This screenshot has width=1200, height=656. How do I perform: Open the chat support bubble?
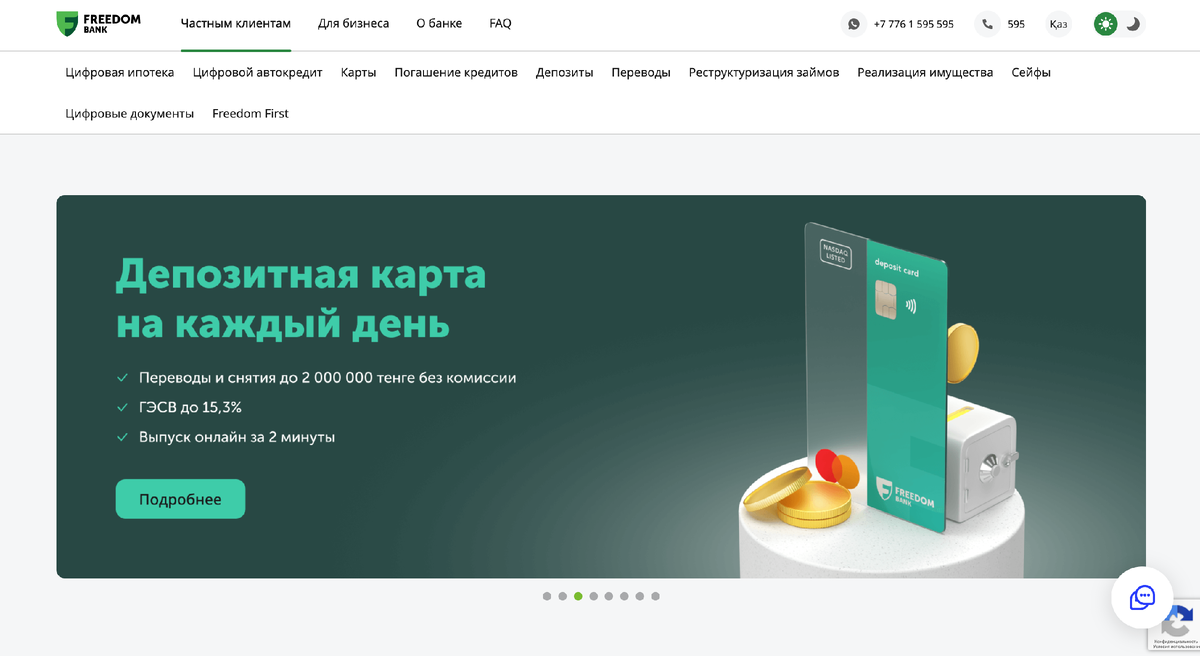1142,597
